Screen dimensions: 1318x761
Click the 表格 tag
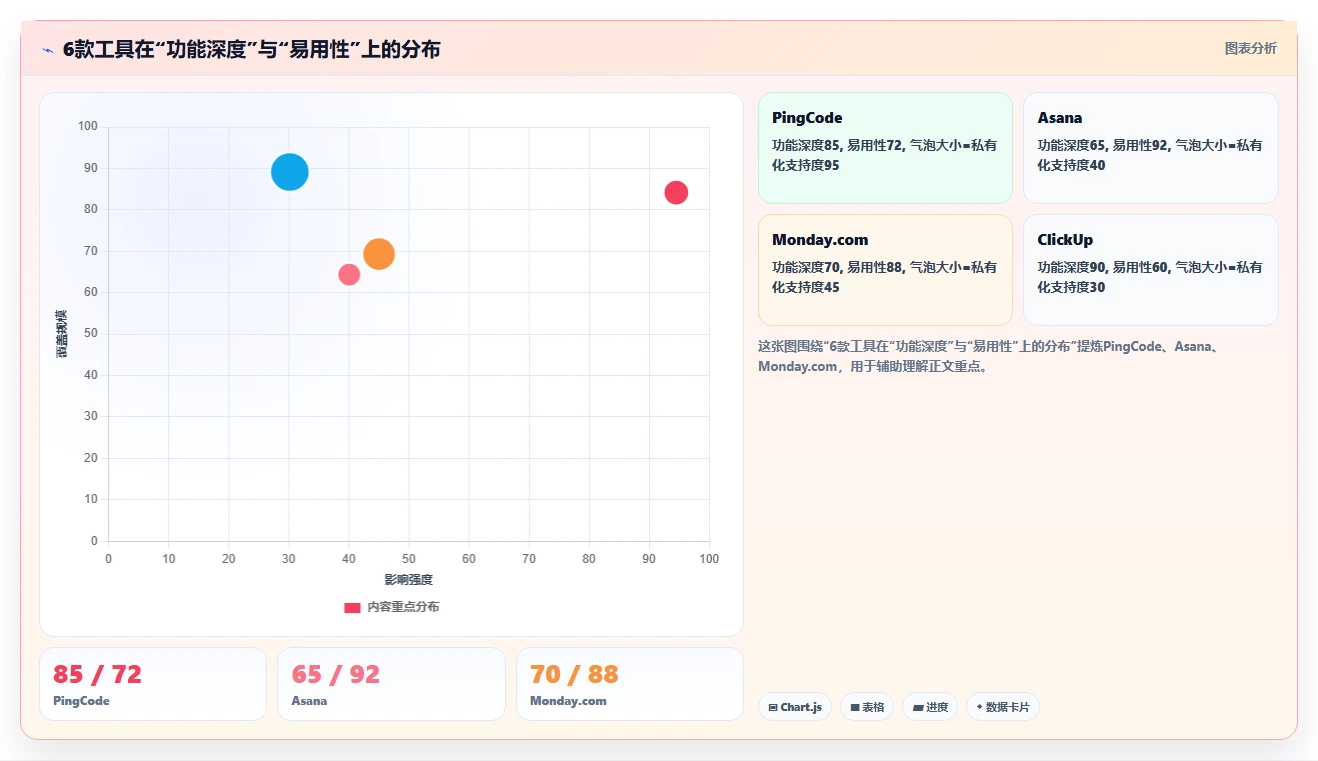[867, 707]
